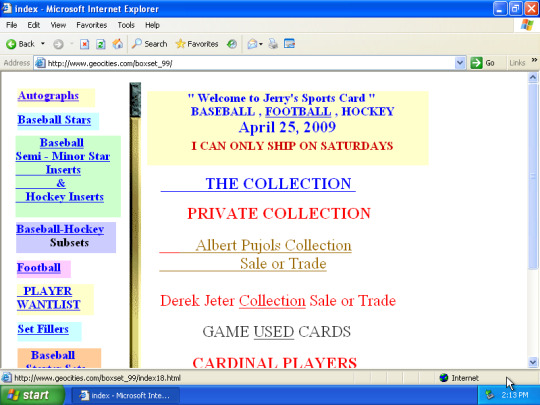Click the address bar URL field

(x=250, y=63)
